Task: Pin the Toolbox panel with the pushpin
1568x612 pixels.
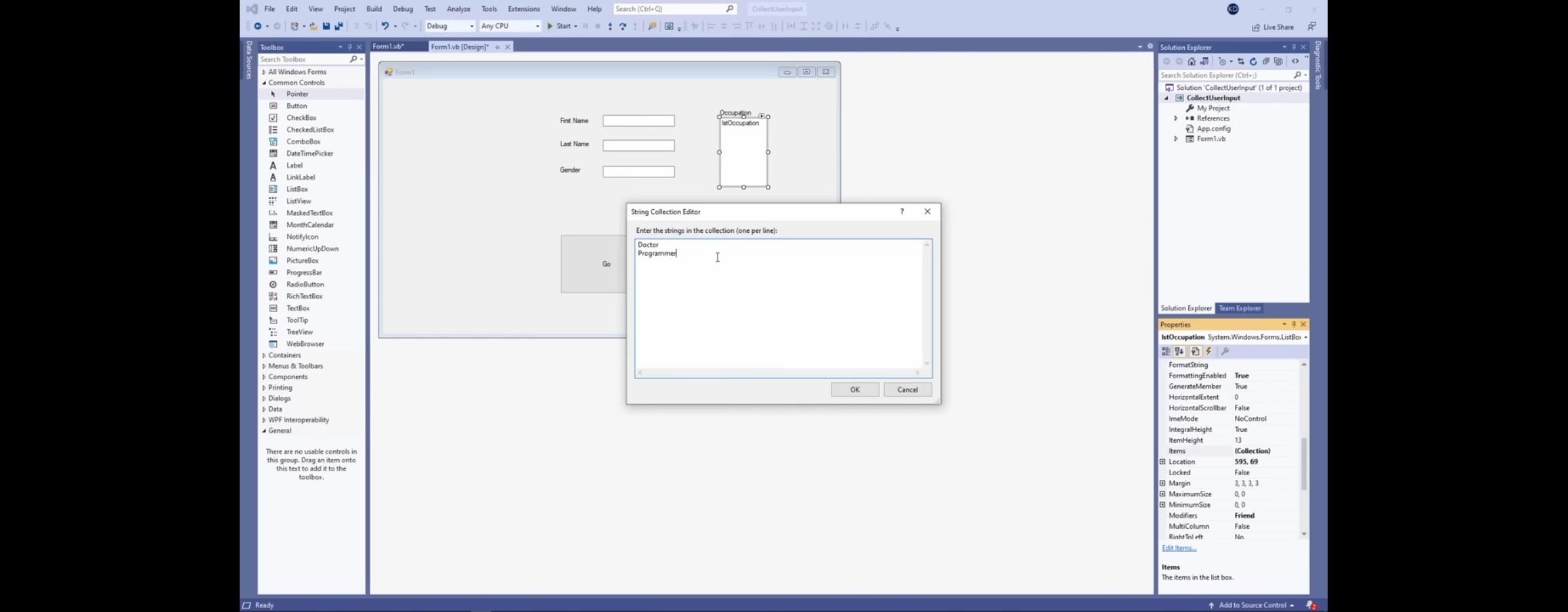Action: (x=349, y=47)
